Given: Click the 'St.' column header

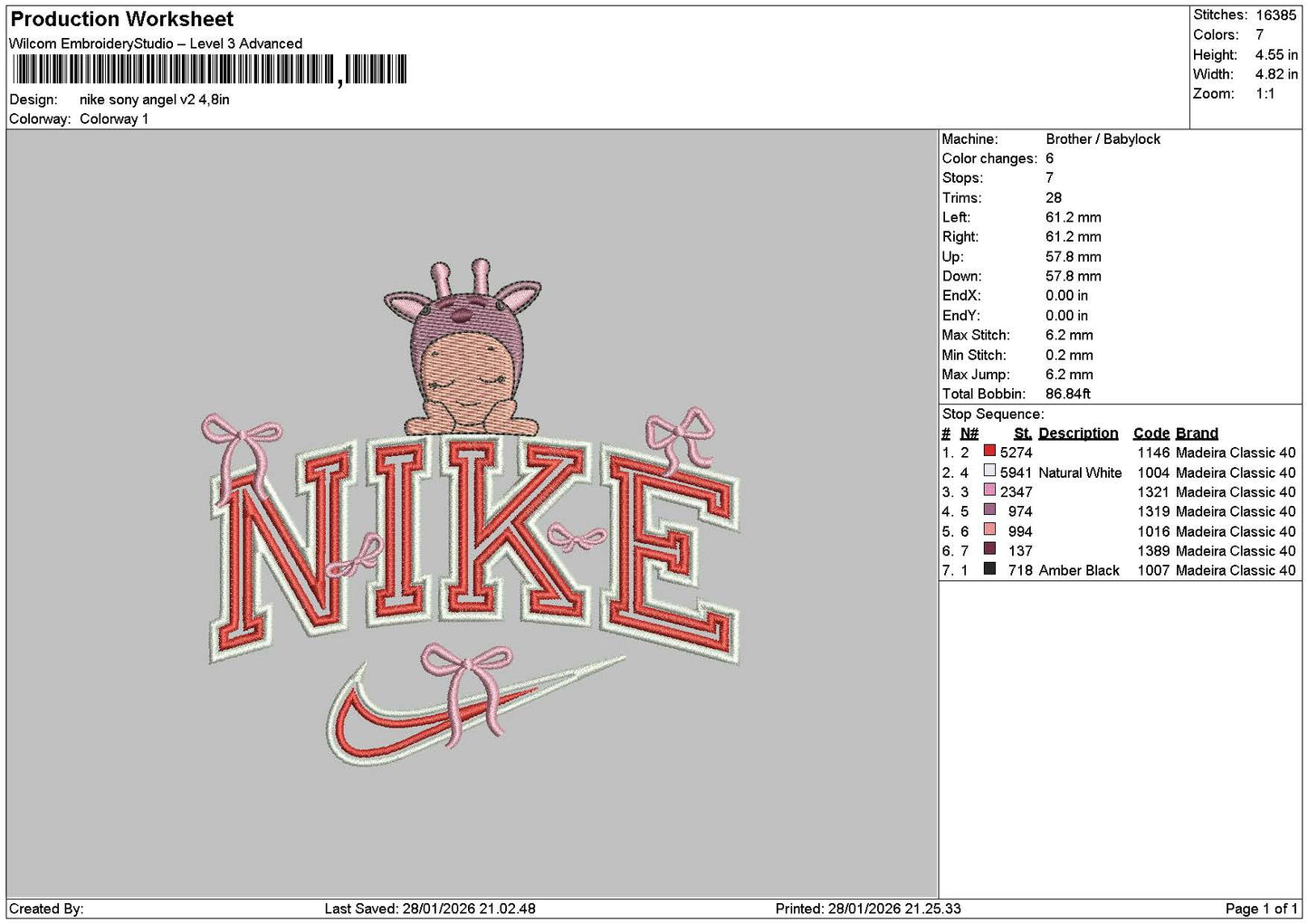Looking at the screenshot, I should click(1023, 433).
